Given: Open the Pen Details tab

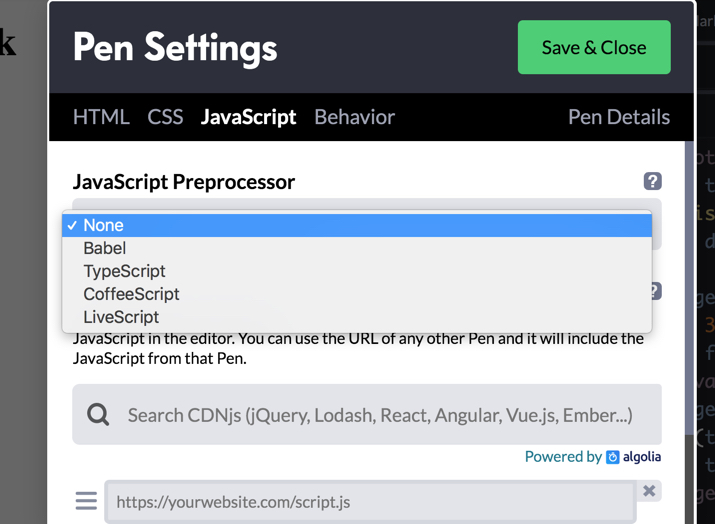Looking at the screenshot, I should coord(619,117).
